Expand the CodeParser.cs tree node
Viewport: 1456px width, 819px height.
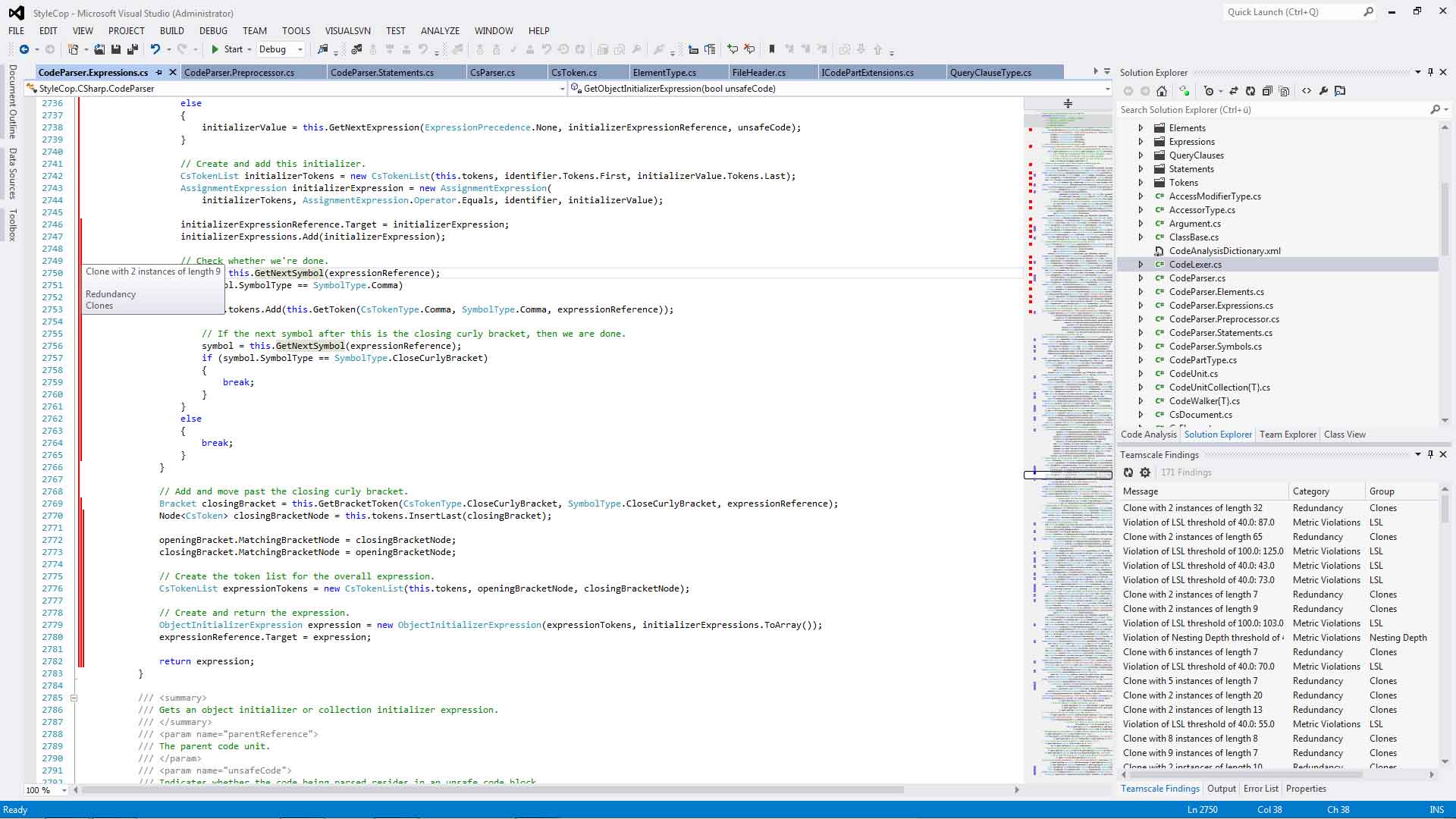click(1141, 278)
